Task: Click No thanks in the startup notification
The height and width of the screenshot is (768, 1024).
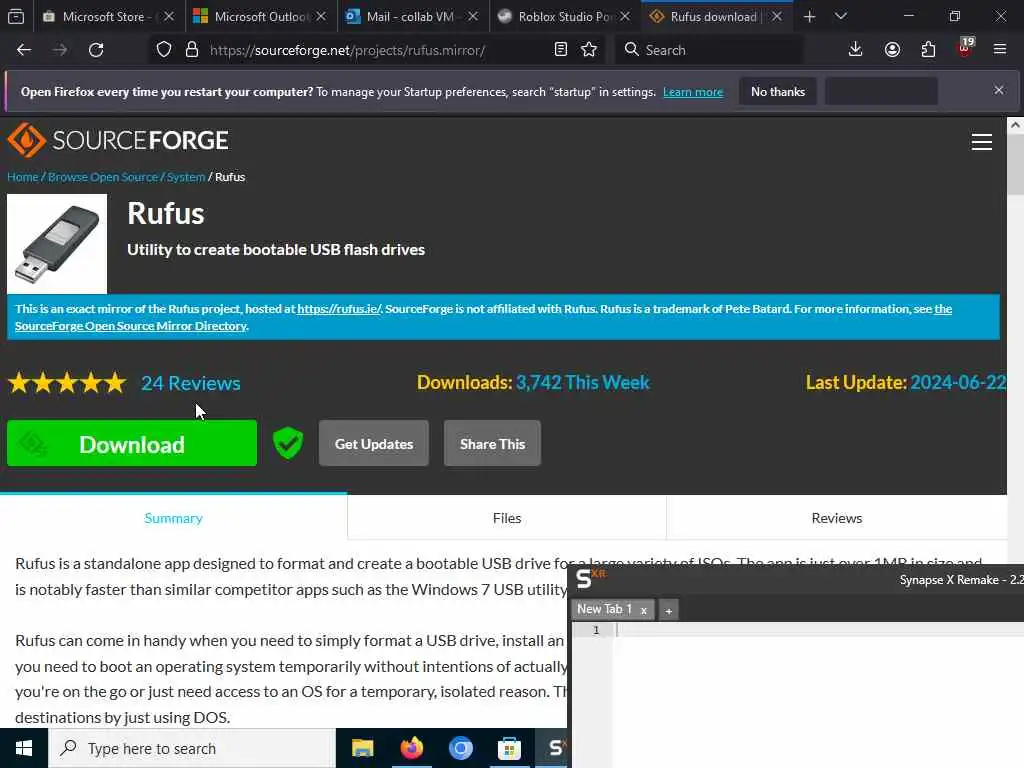Action: point(778,91)
